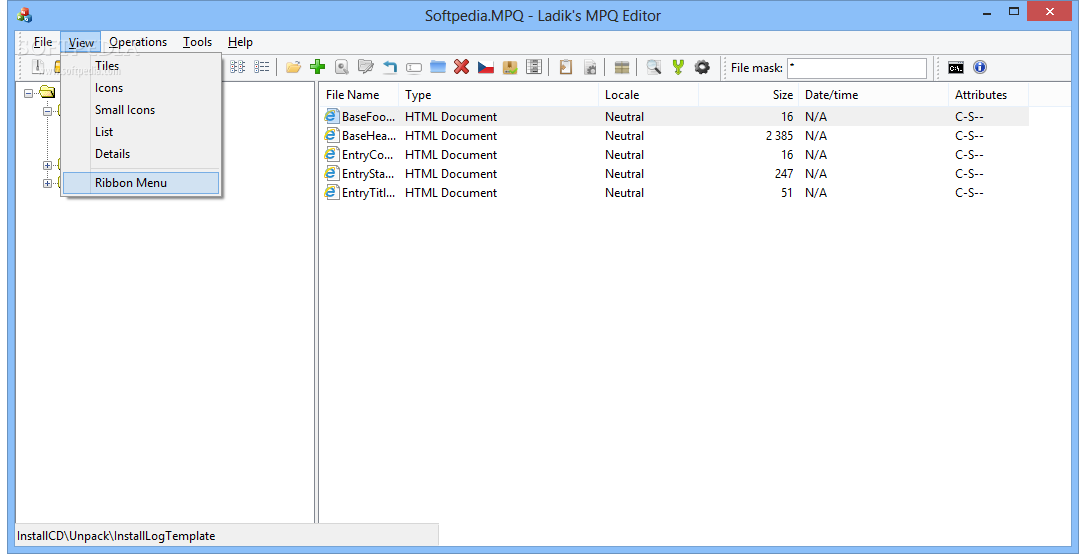Click the size value 247
Viewport: 1079px width, 554px height.
pyautogui.click(x=784, y=174)
